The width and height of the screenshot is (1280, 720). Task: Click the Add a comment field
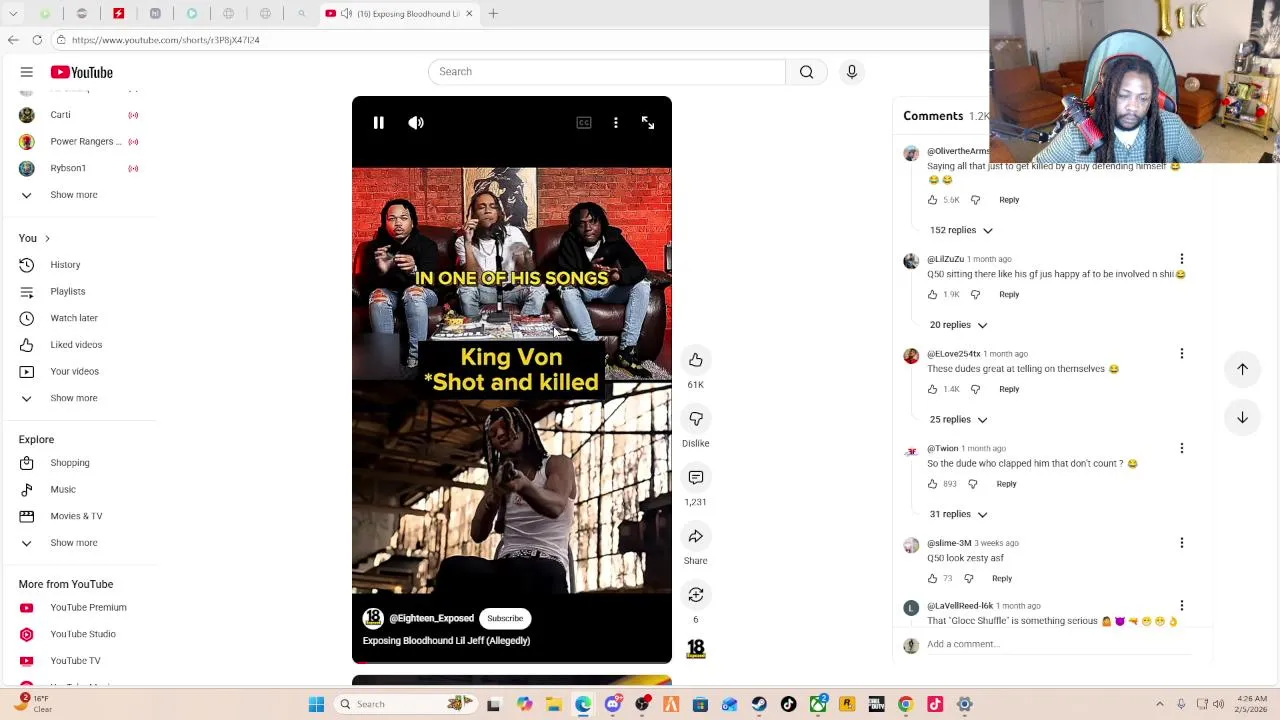tap(1058, 645)
